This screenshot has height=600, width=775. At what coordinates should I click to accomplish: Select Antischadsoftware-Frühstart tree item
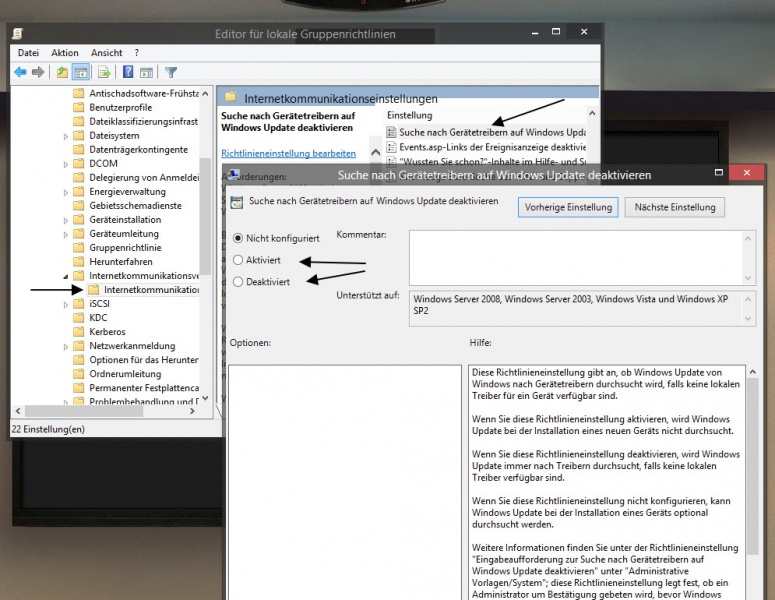144,93
